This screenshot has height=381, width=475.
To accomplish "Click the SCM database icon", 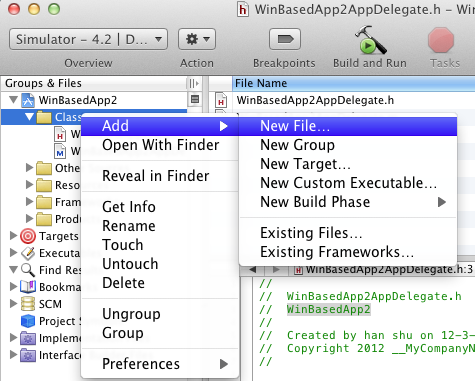I will [x=28, y=304].
